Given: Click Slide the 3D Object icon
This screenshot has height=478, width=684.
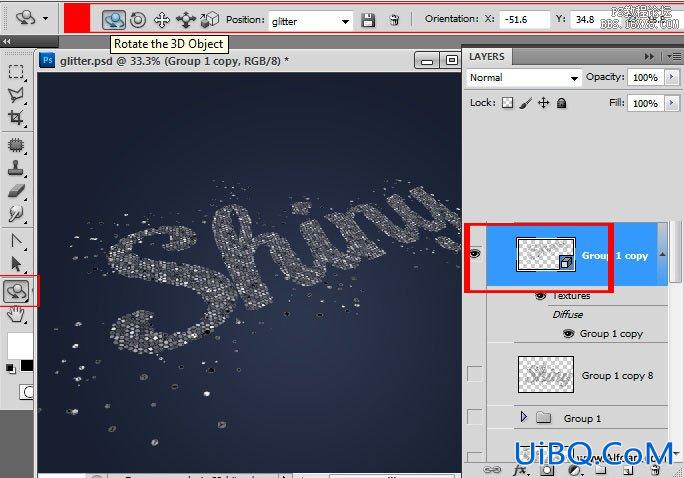Looking at the screenshot, I should click(186, 20).
